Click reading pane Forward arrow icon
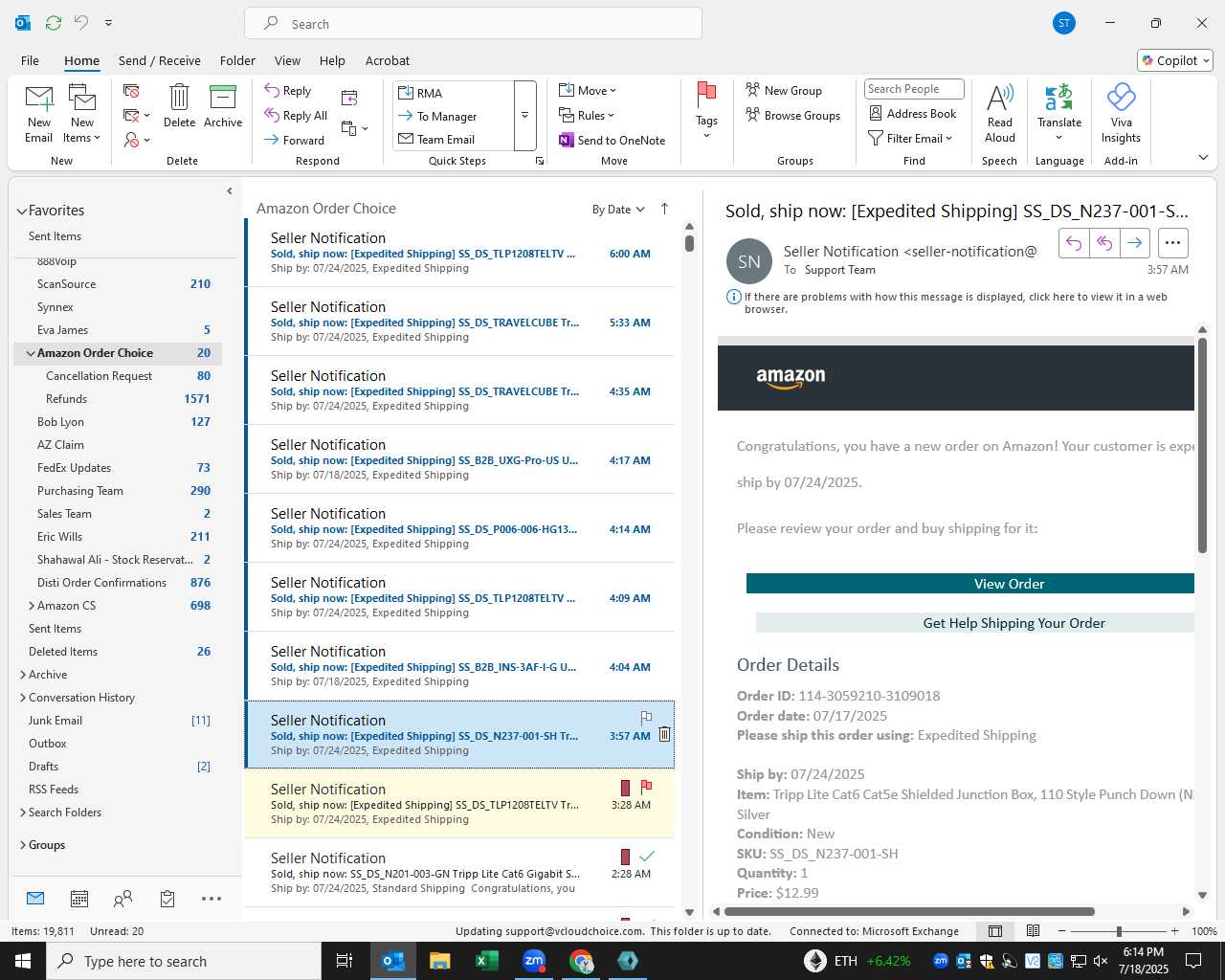This screenshot has width=1225, height=980. pyautogui.click(x=1134, y=243)
